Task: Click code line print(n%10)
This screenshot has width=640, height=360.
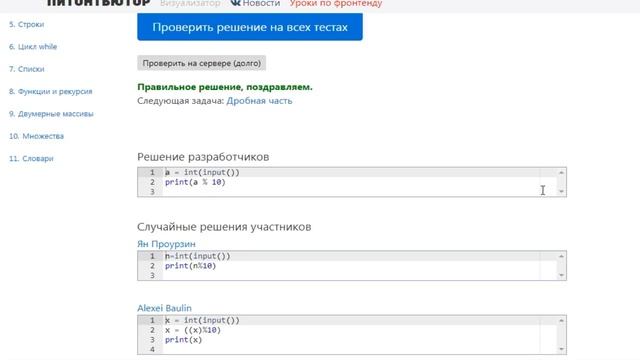Action: click(190, 266)
